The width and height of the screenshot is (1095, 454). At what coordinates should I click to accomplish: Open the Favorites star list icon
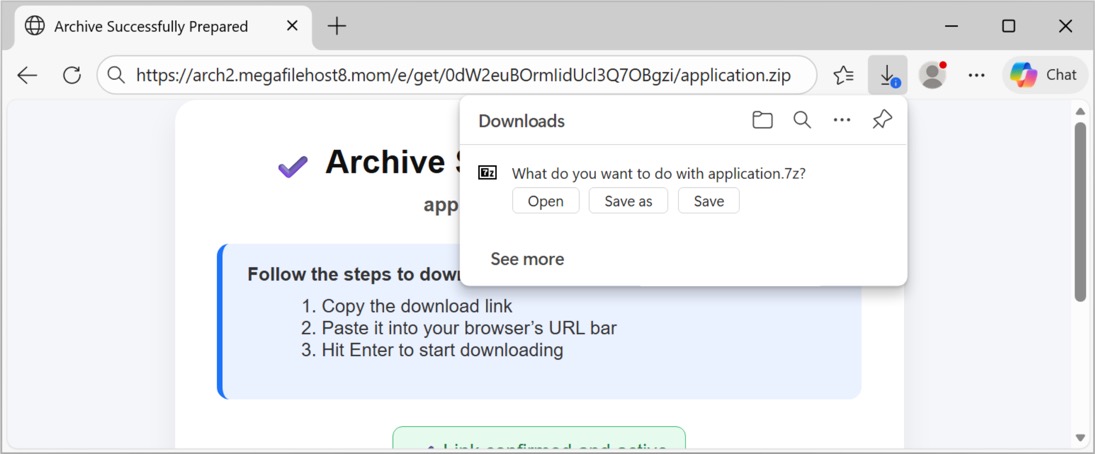(843, 75)
